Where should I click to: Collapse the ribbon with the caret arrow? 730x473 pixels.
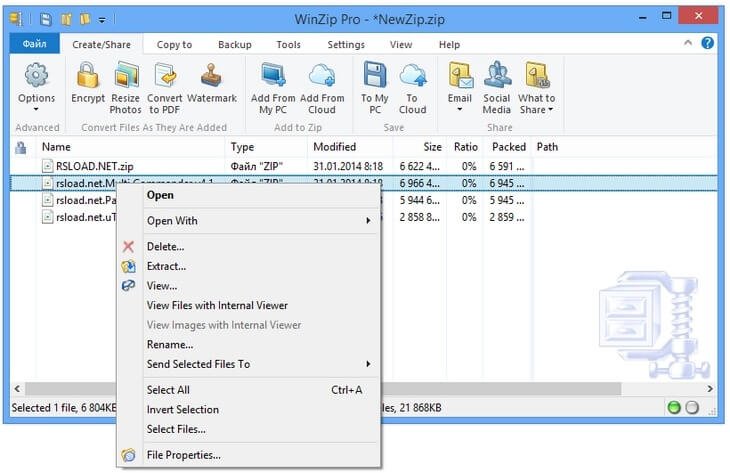click(688, 43)
